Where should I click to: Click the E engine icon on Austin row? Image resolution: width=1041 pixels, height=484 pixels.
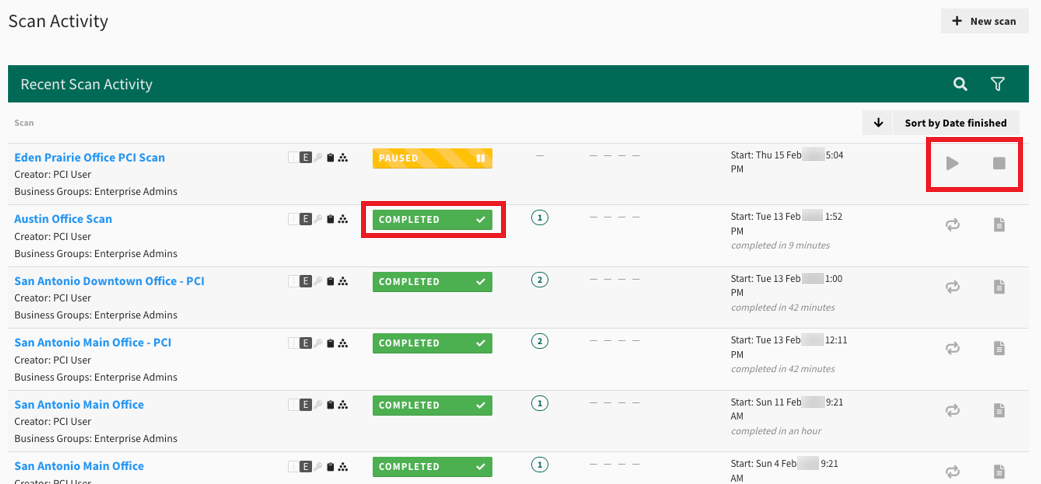pyautogui.click(x=306, y=219)
